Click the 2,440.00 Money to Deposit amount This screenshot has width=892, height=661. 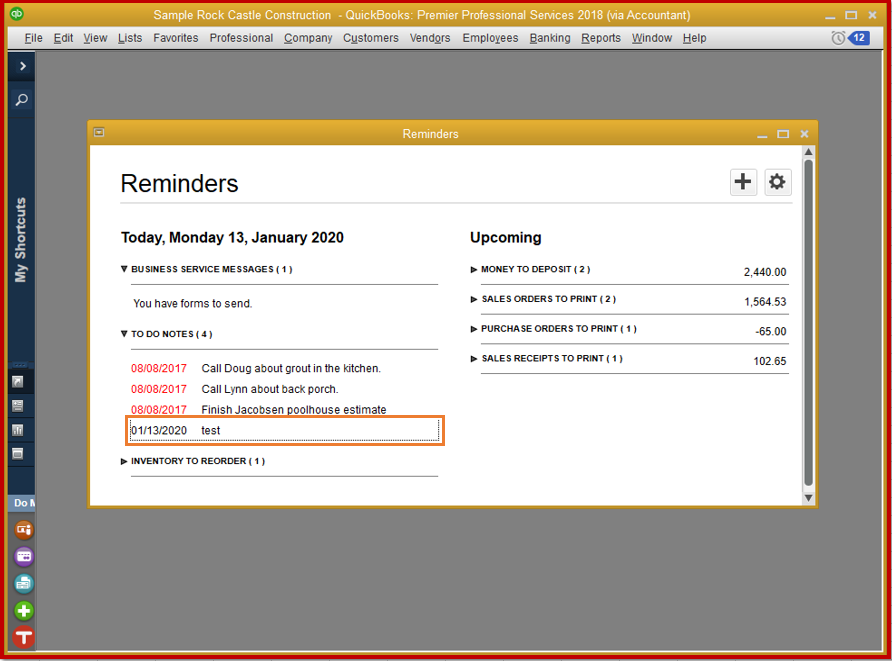click(765, 272)
